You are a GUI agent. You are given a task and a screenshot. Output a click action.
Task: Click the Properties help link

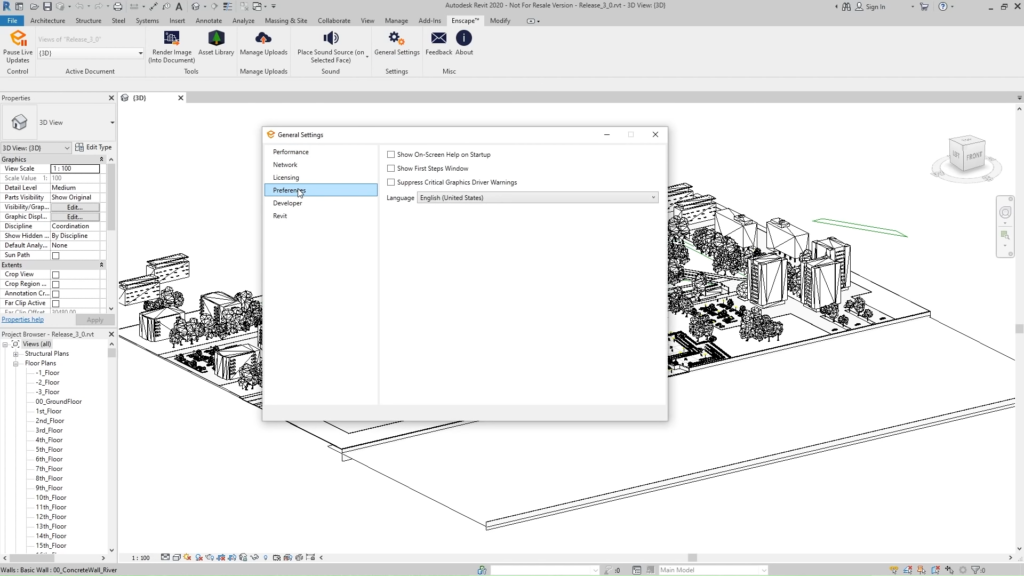[23, 320]
